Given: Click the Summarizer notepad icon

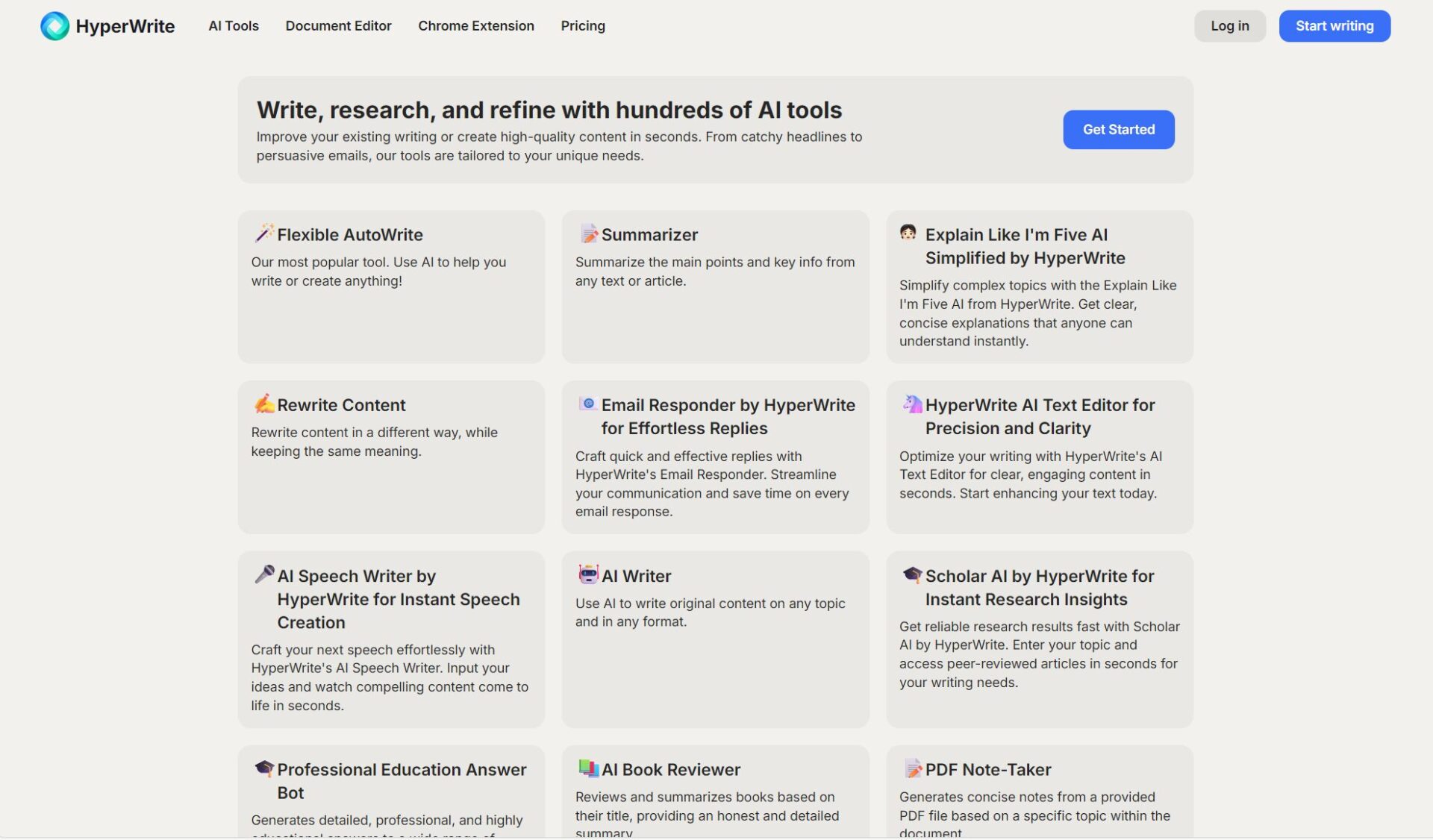Looking at the screenshot, I should [x=588, y=233].
